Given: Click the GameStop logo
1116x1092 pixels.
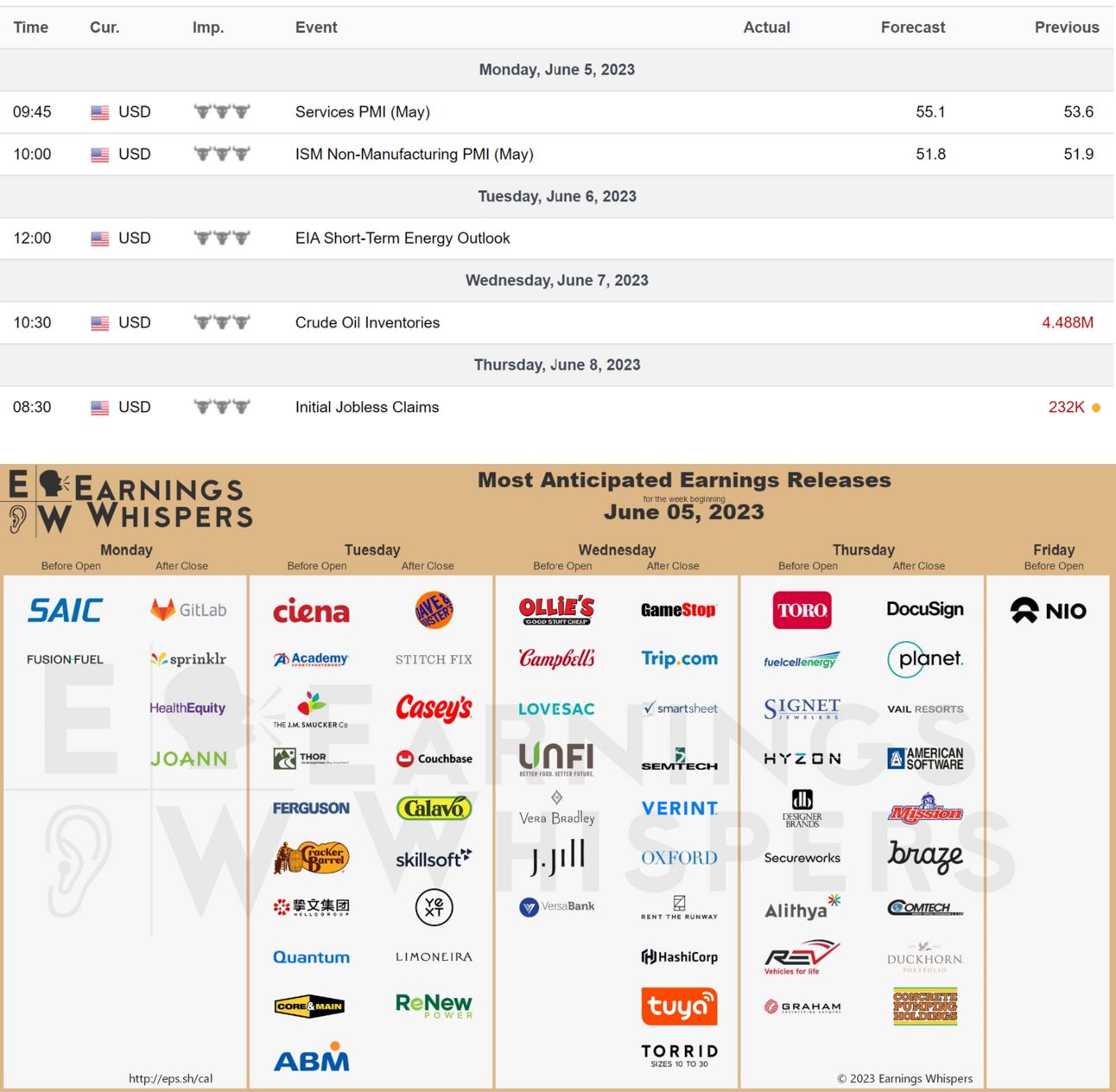Looking at the screenshot, I should pos(679,610).
